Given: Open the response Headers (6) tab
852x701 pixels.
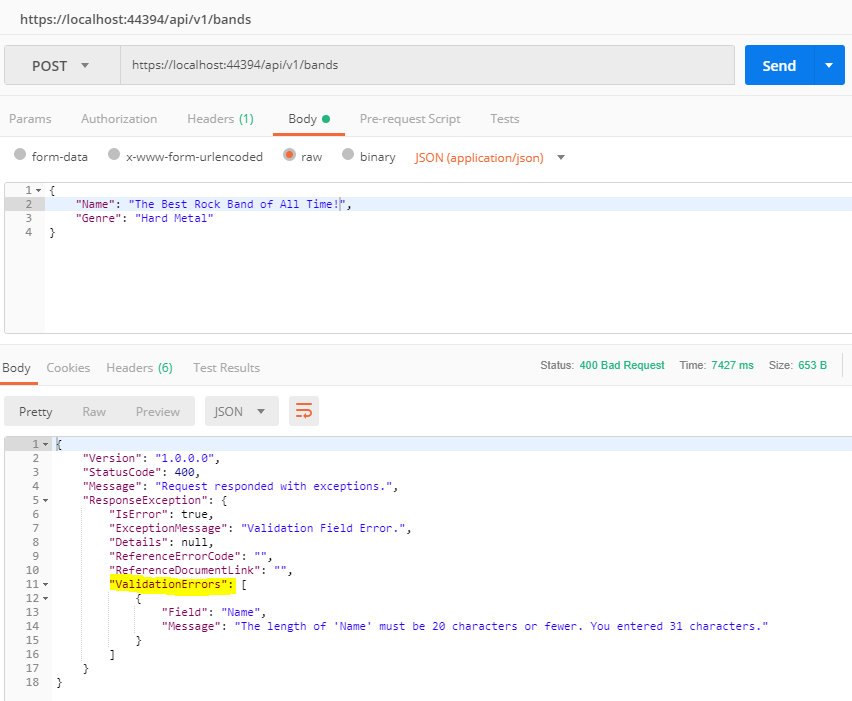Looking at the screenshot, I should click(x=140, y=368).
